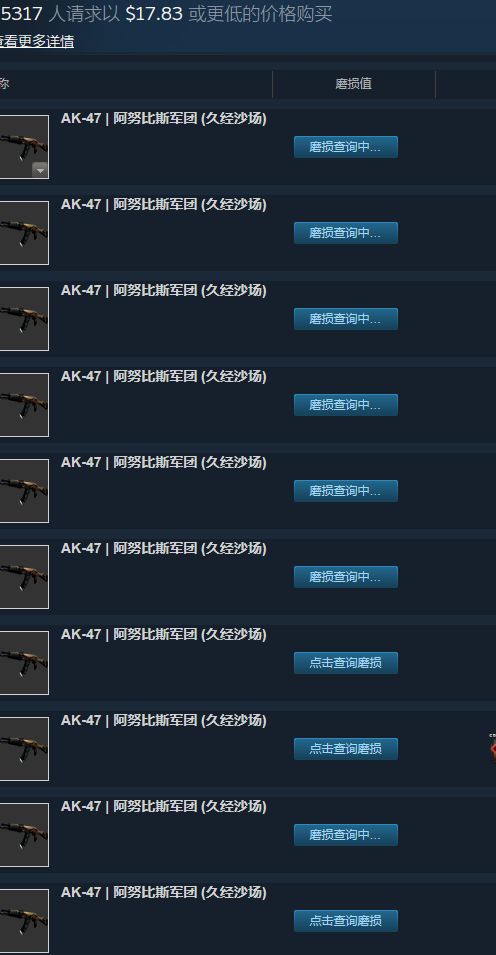Screen dimensions: 496x955
Task: Select the second listing's AK-47 weapon image
Action: point(24,233)
